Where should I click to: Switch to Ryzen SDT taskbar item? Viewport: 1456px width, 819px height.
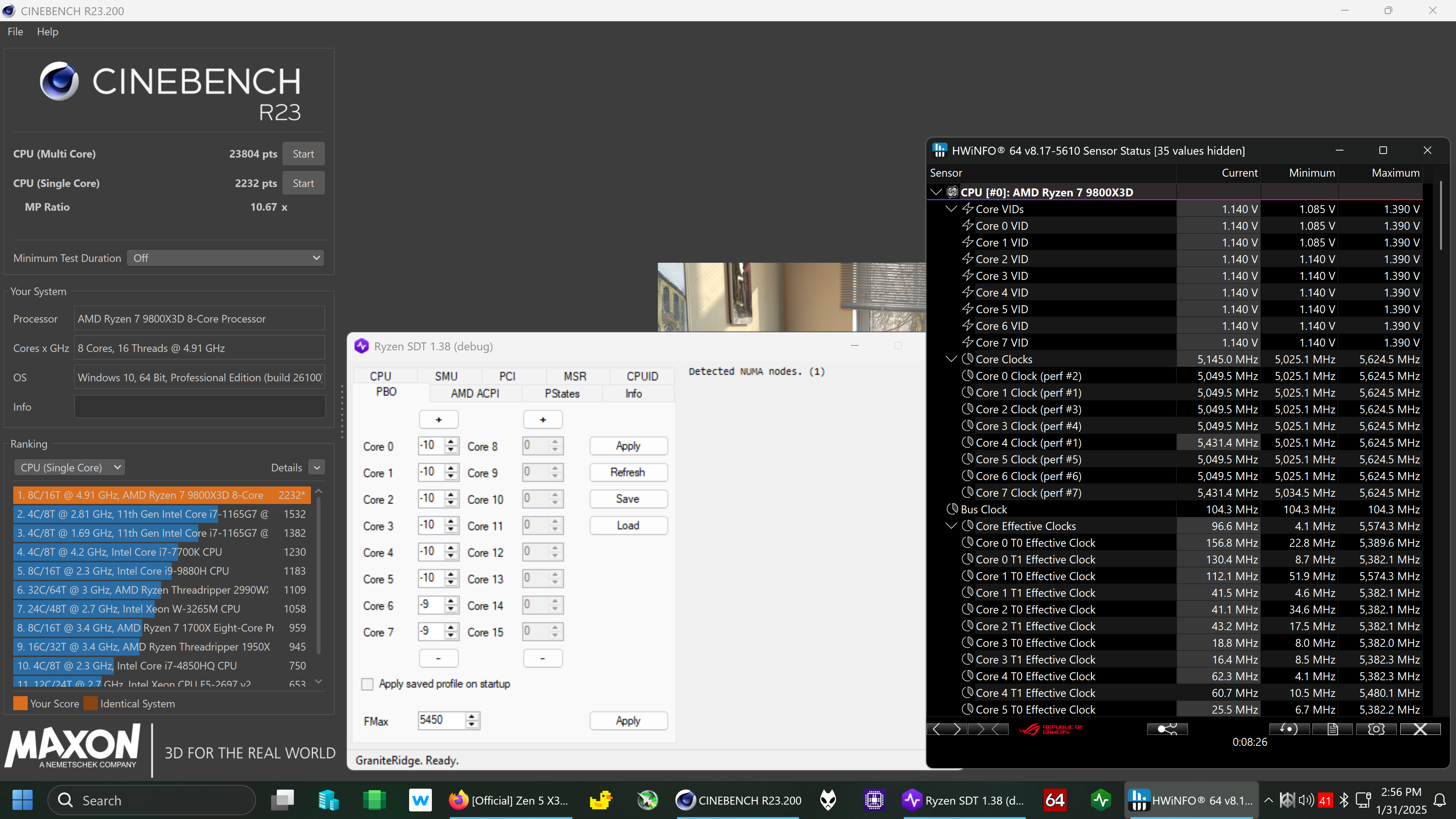point(964,800)
